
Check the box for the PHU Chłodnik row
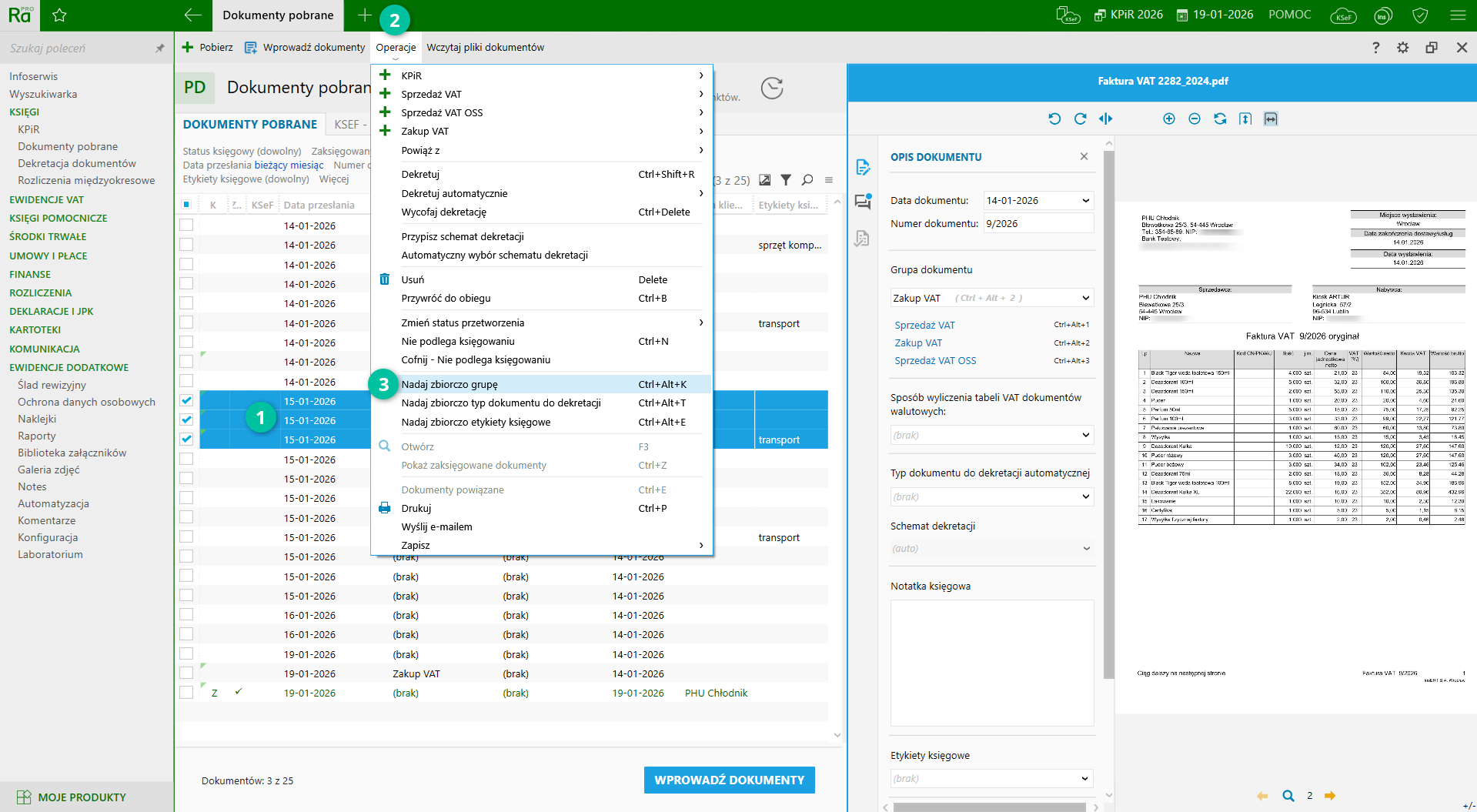tap(186, 693)
